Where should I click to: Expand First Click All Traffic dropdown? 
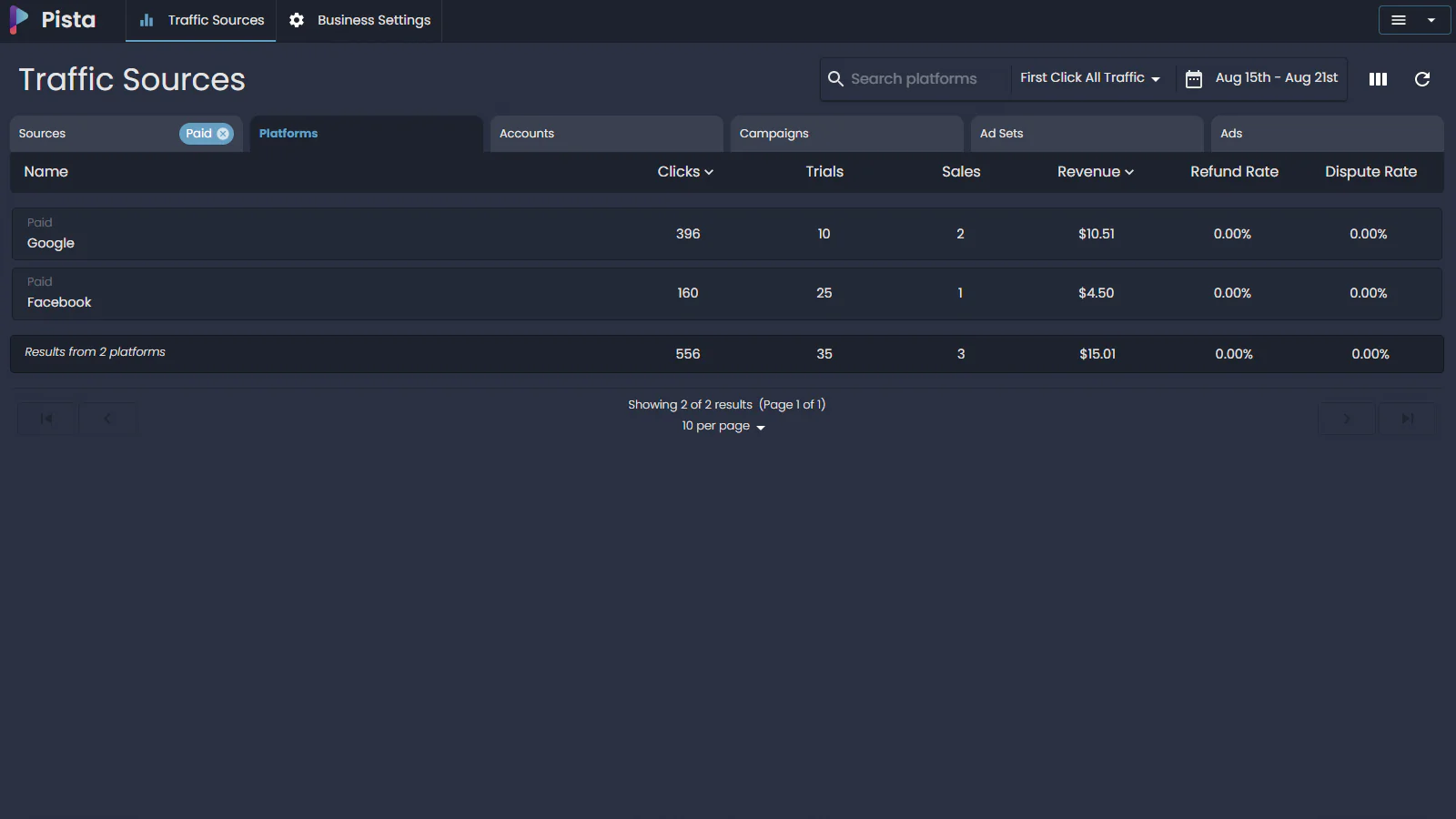coord(1089,78)
